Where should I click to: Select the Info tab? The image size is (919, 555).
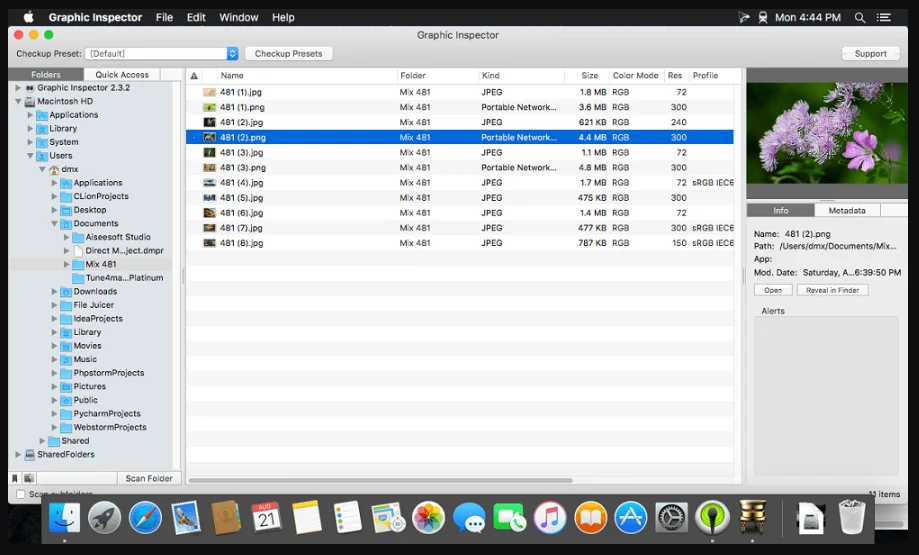click(x=781, y=210)
